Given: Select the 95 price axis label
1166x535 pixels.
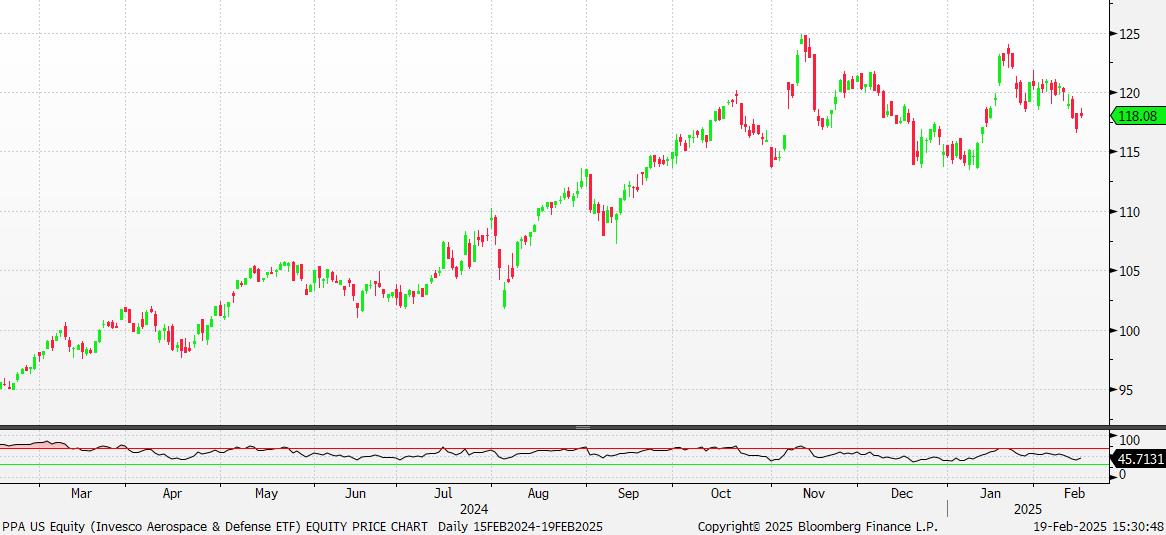Looking at the screenshot, I should [1126, 390].
